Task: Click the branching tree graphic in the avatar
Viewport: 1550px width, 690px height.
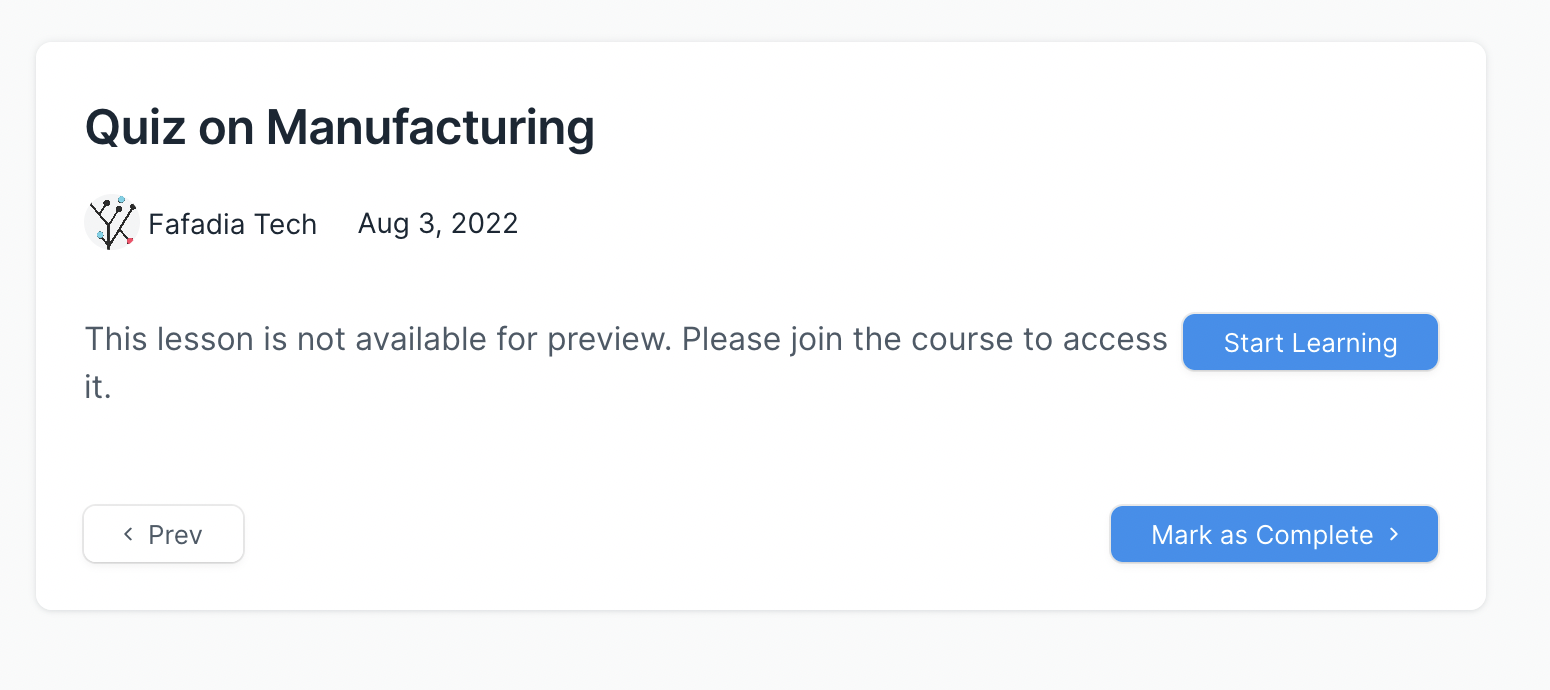Action: [x=110, y=223]
